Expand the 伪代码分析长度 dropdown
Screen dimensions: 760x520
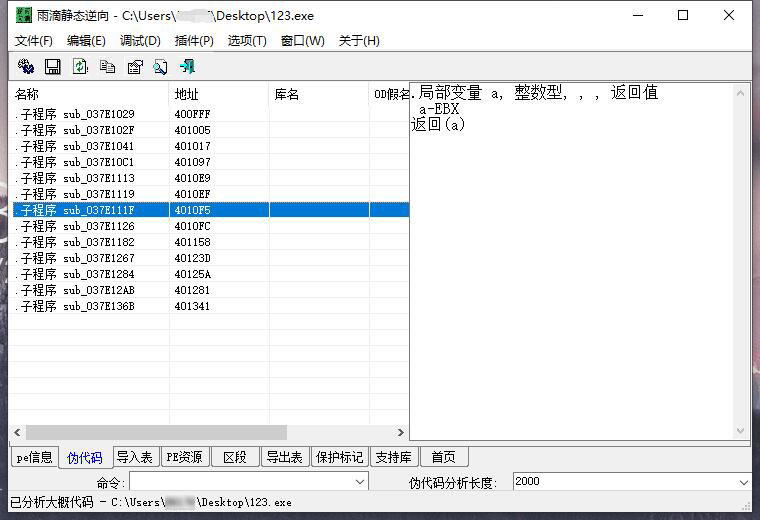click(x=742, y=482)
